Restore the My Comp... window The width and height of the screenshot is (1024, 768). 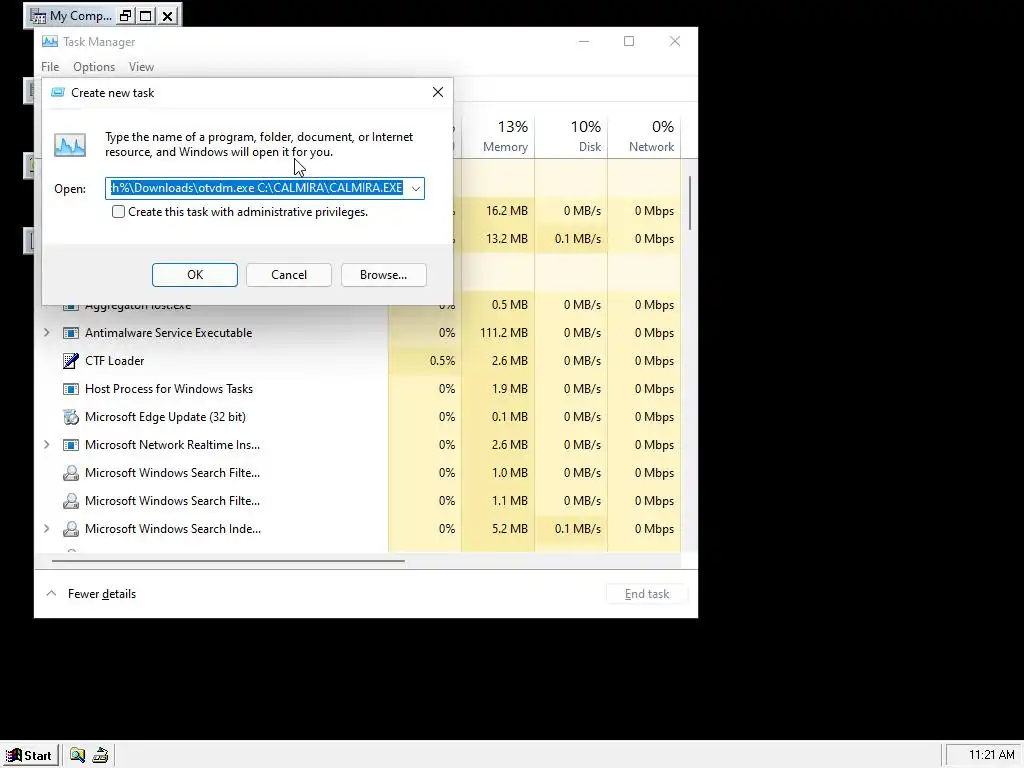[125, 16]
